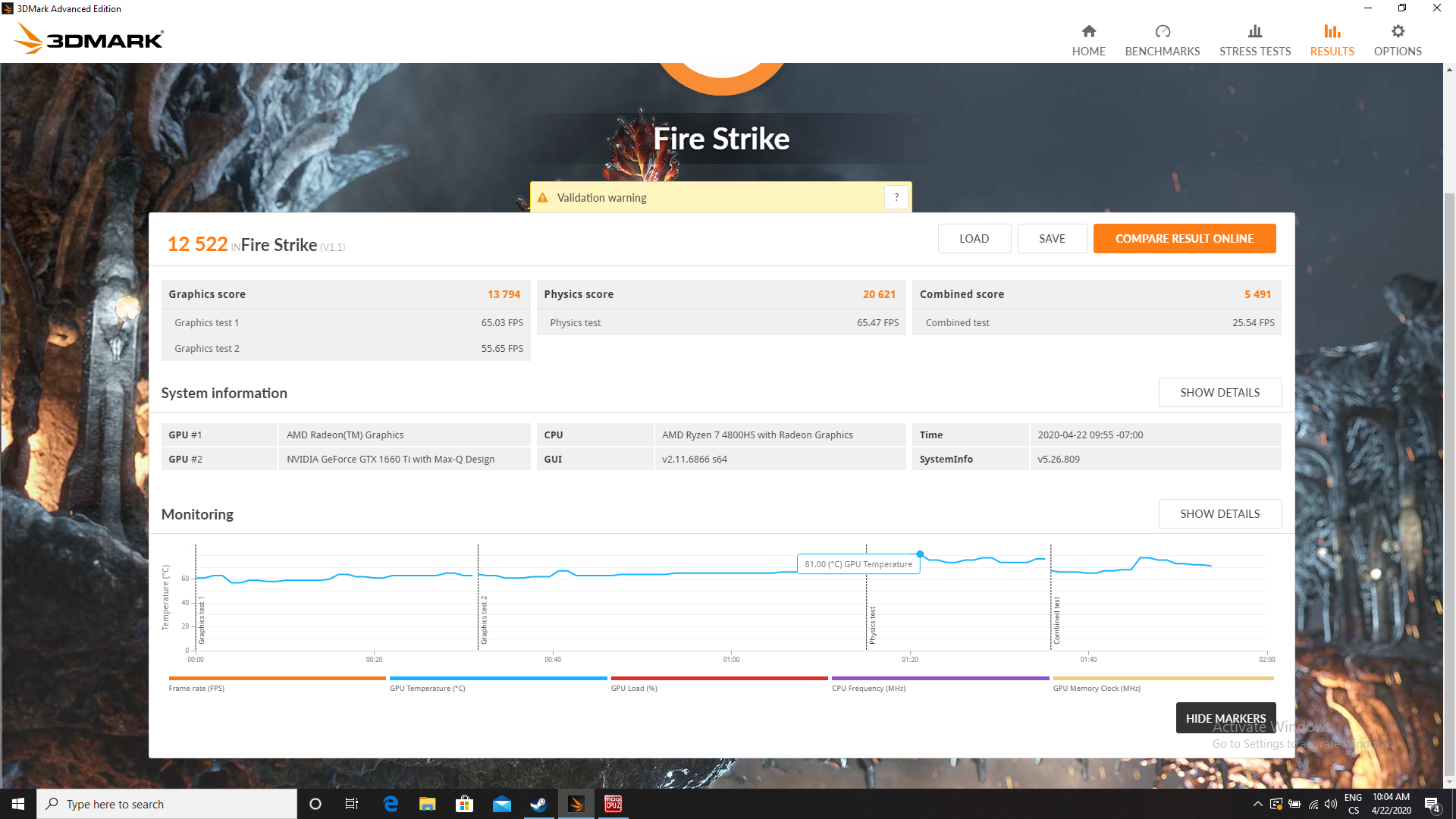
Task: Toggle GPU Temperature legend
Action: coord(497,683)
